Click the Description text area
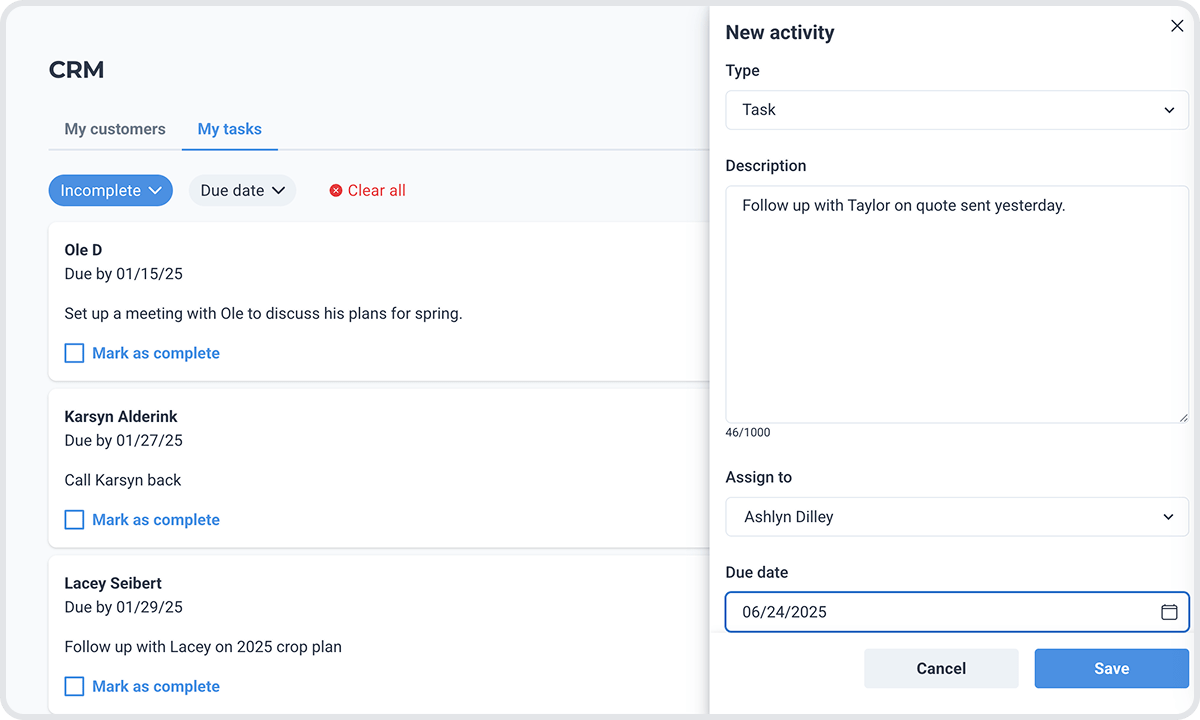The width and height of the screenshot is (1200, 720). click(957, 300)
